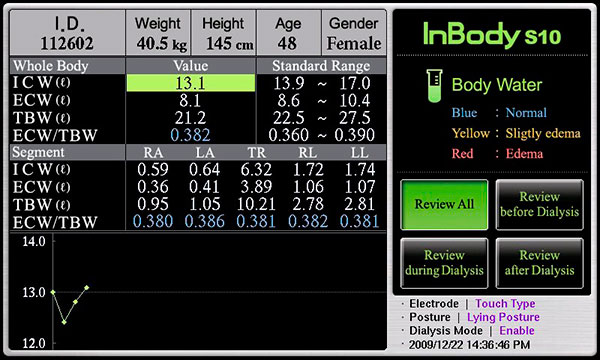The width and height of the screenshot is (600, 360).
Task: Click the Gender Female field
Action: click(354, 33)
